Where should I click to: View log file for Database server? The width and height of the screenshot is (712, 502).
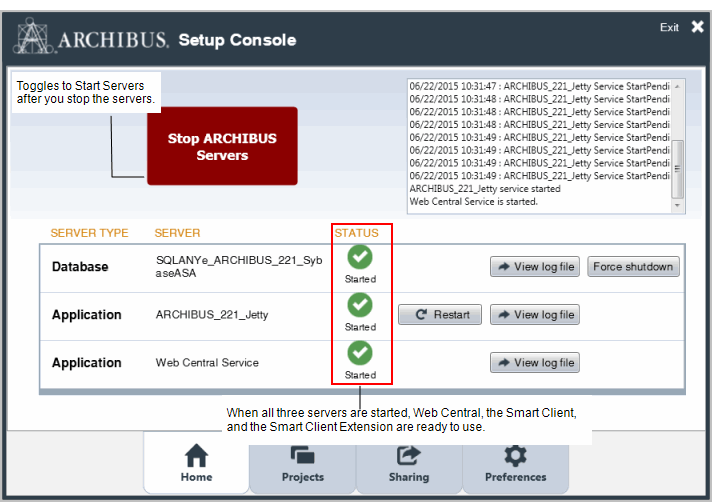(535, 266)
